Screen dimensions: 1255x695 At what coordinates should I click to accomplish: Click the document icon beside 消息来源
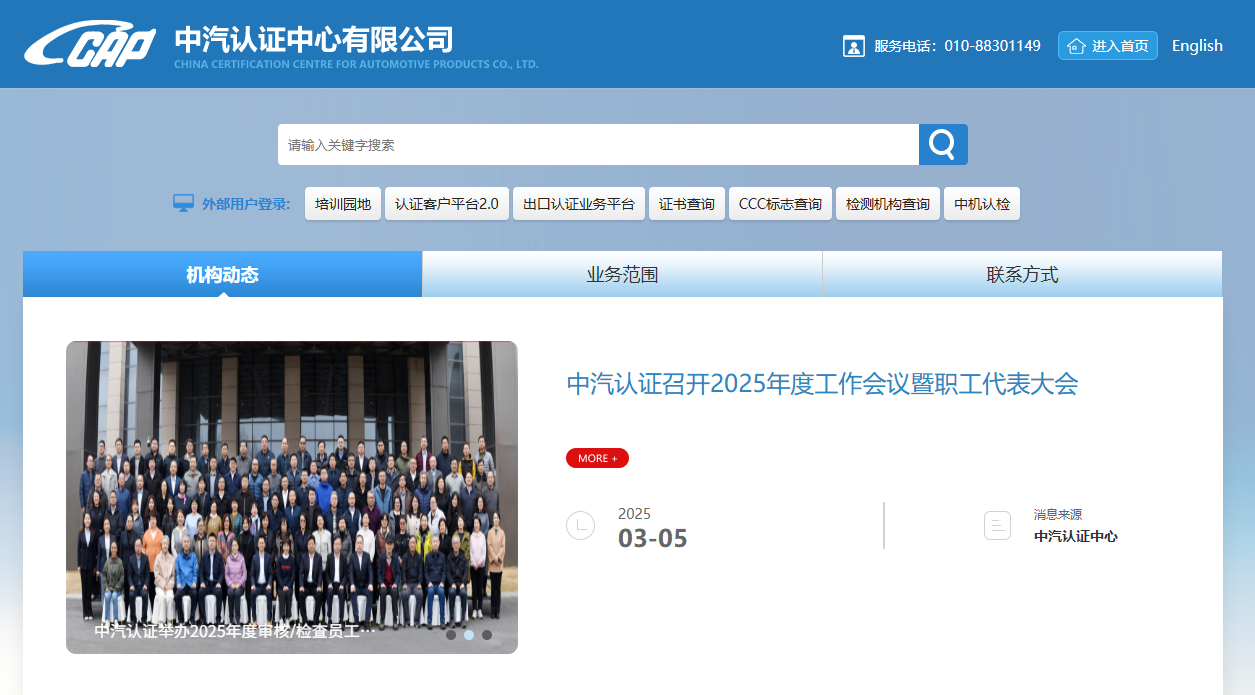click(997, 525)
